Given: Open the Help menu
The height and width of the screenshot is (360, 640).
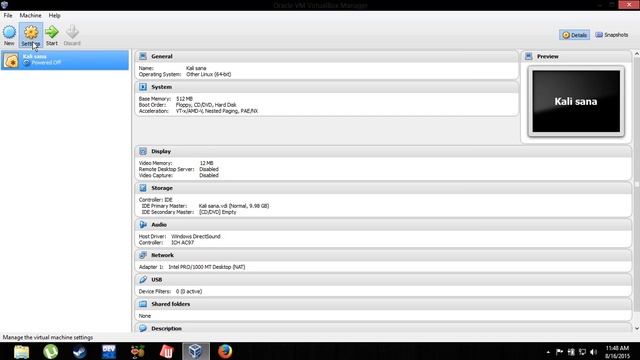Looking at the screenshot, I should [54, 16].
